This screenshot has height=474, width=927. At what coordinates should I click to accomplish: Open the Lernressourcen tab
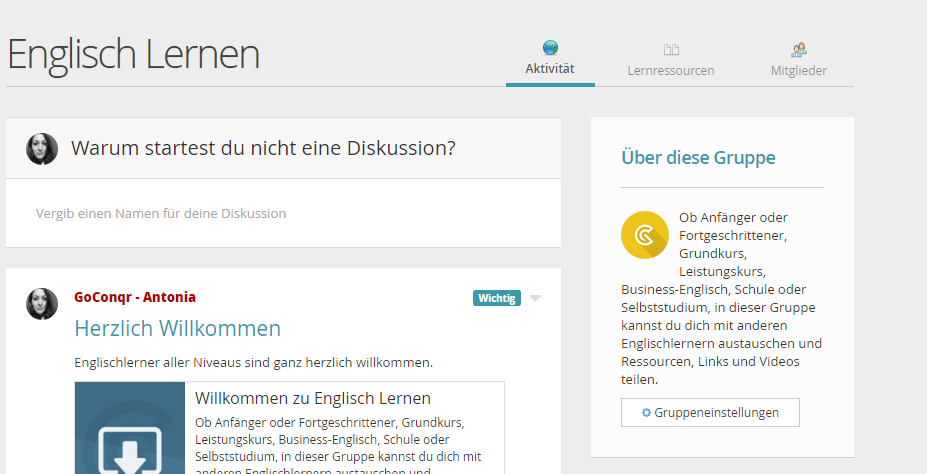click(x=671, y=71)
